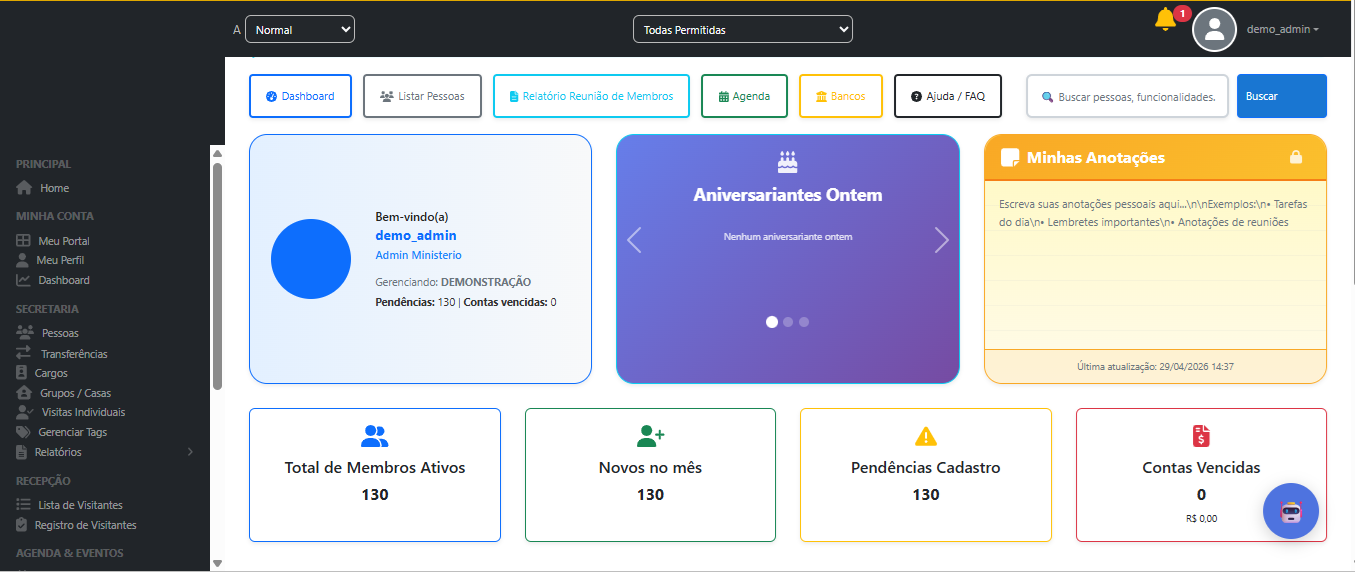
Task: Open Meu Perfil in the sidebar
Action: tap(60, 260)
